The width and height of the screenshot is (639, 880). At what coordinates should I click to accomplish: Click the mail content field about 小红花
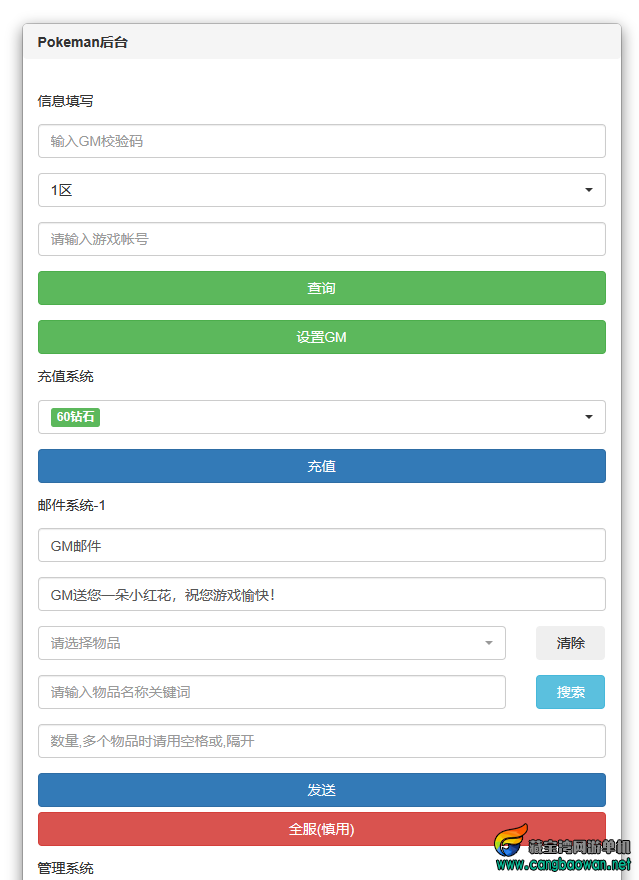tap(321, 594)
